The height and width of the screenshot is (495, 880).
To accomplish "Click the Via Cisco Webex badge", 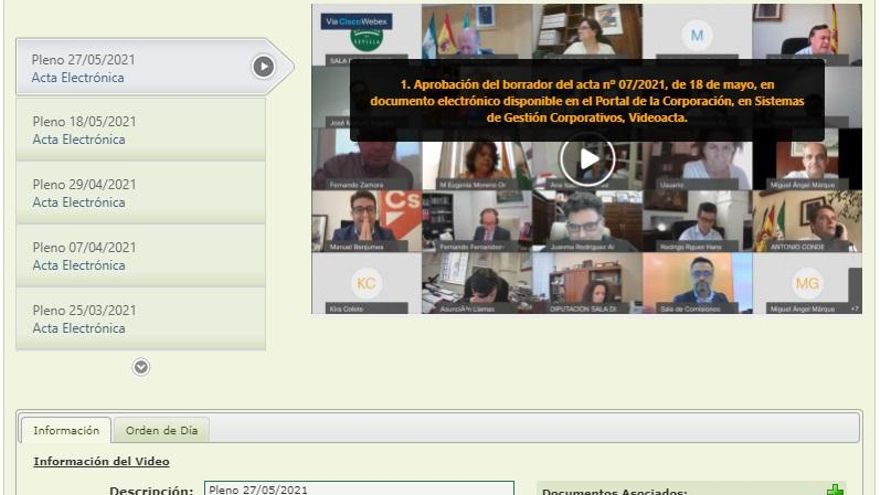I will (356, 21).
